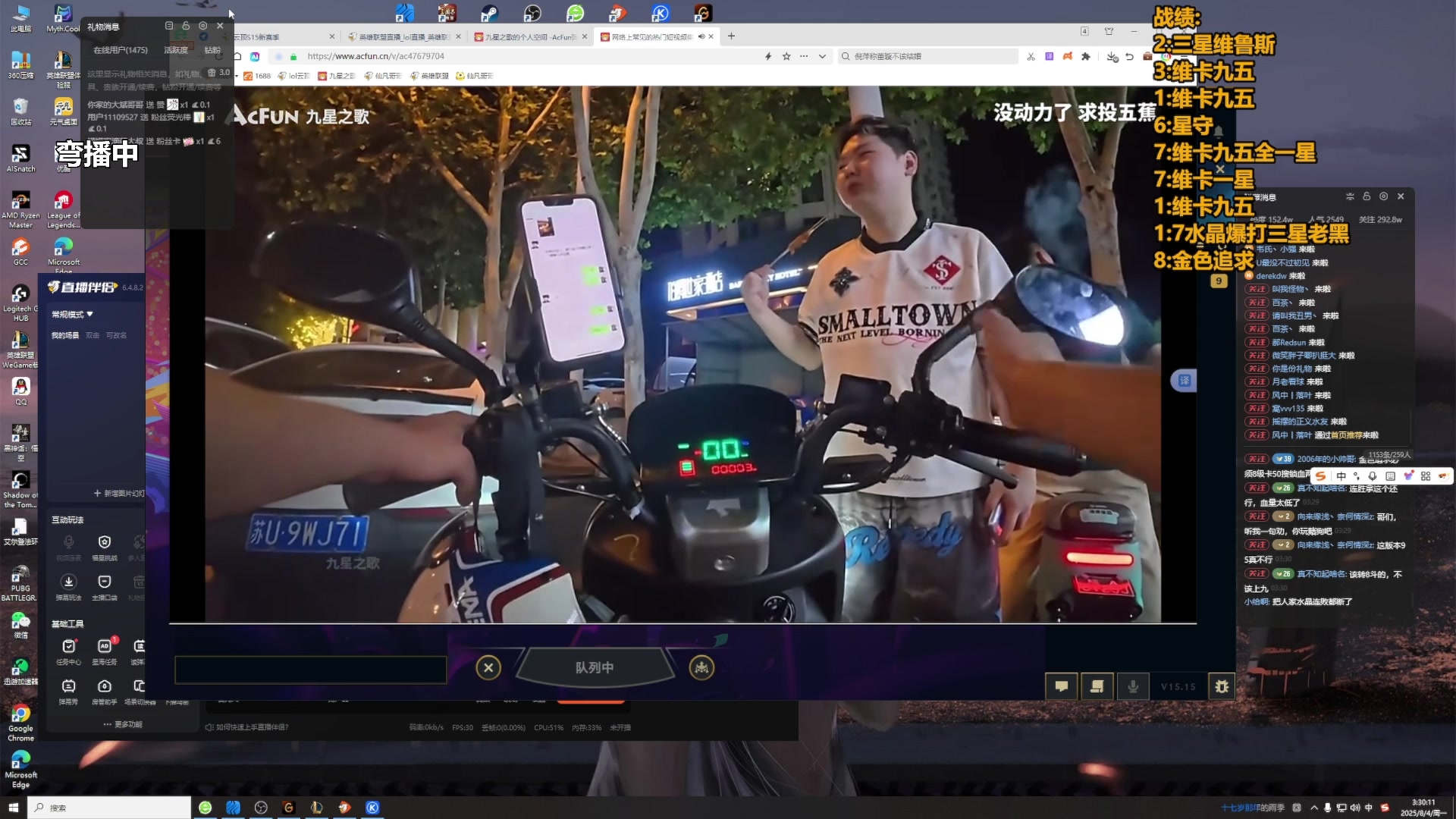Image resolution: width=1456 pixels, height=819 pixels.
Task: Click the 关注 292.8w follower count
Action: (1380, 220)
